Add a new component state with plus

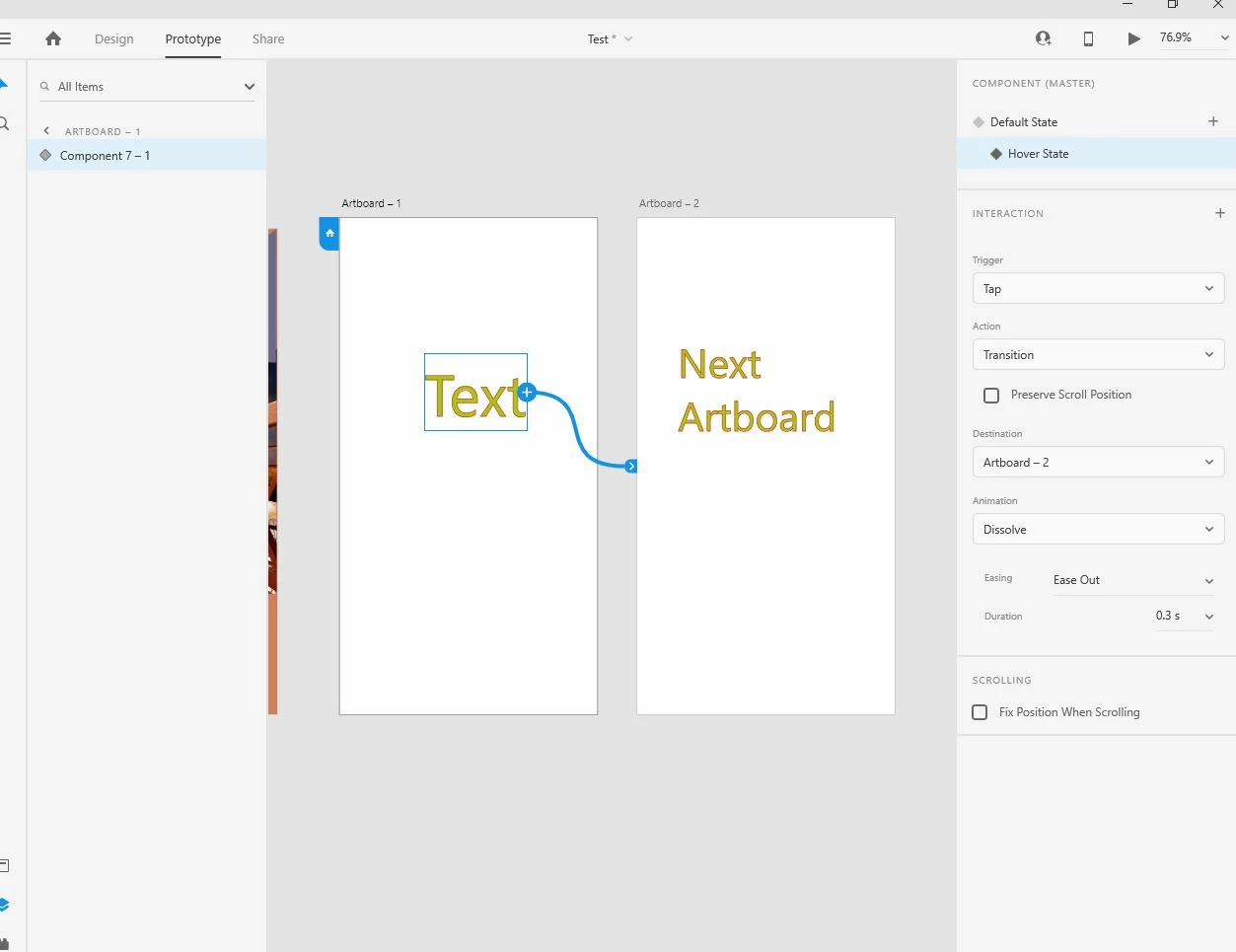[x=1213, y=121]
